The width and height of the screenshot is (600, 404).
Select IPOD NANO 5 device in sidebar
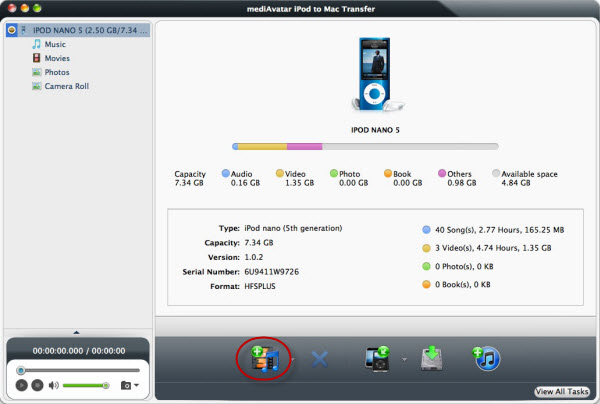point(78,30)
